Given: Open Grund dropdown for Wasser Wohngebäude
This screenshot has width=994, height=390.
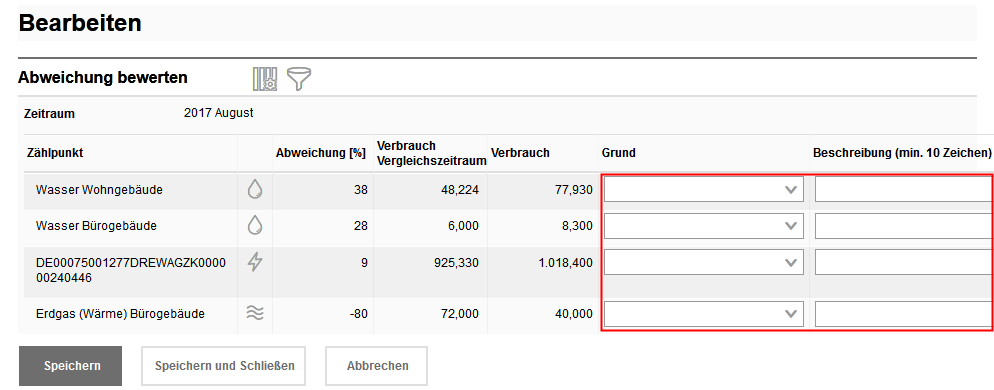Looking at the screenshot, I should (704, 189).
